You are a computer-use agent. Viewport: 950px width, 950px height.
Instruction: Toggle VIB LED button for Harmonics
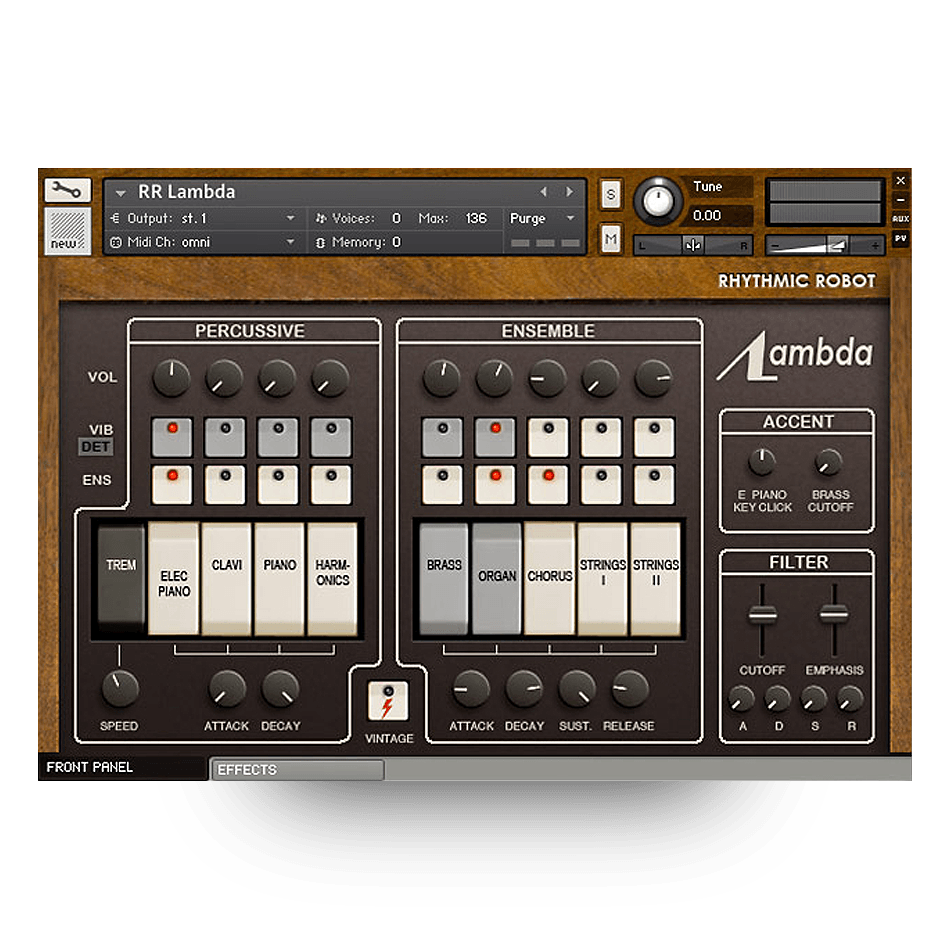[x=331, y=437]
